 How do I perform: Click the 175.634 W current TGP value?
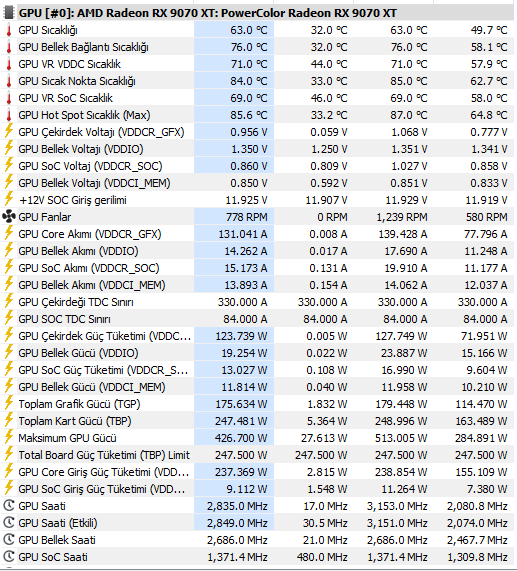click(x=241, y=404)
